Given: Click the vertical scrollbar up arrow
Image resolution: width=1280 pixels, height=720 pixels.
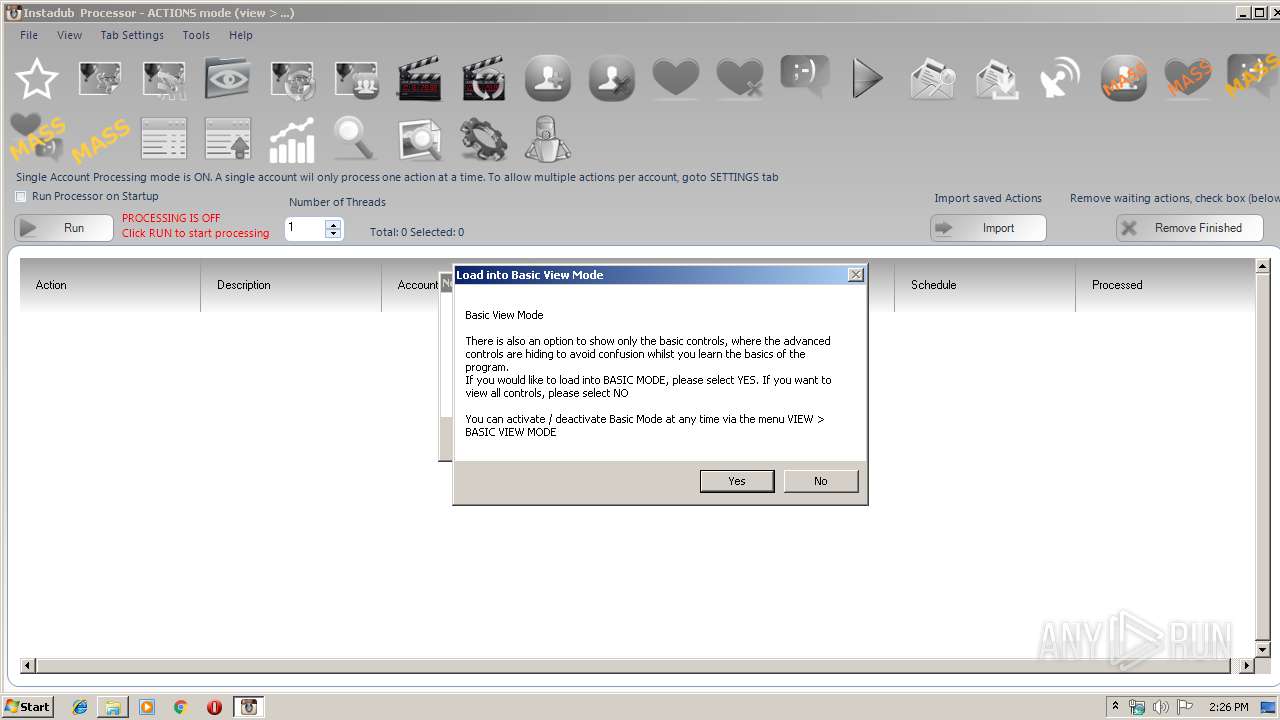Looking at the screenshot, I should click(x=1263, y=267).
